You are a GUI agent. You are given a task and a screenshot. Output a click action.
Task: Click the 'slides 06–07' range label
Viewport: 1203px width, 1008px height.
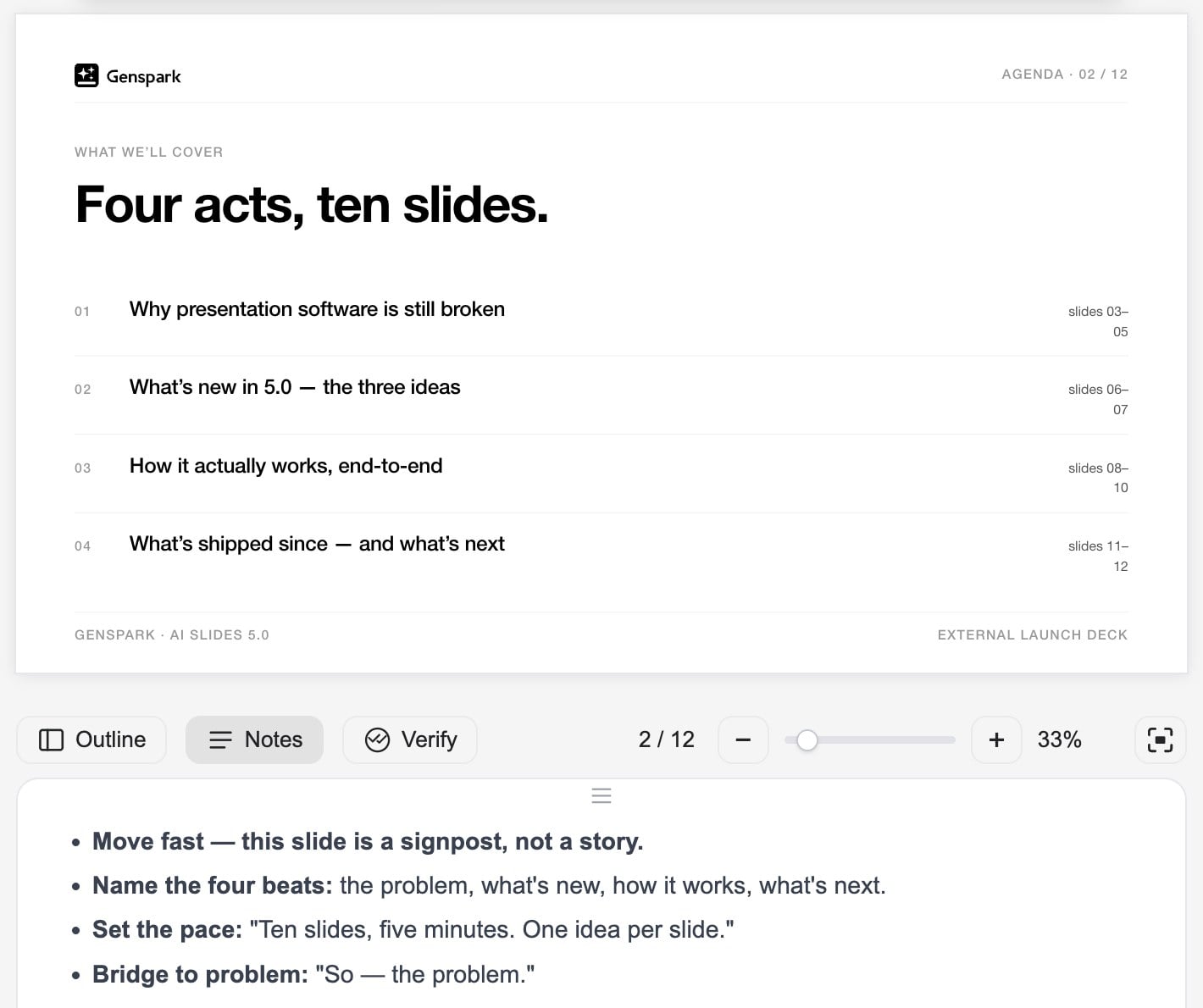click(x=1098, y=400)
